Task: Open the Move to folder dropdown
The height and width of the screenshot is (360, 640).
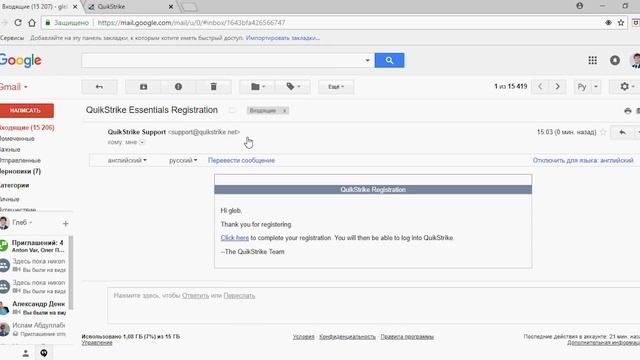Action: coord(257,87)
